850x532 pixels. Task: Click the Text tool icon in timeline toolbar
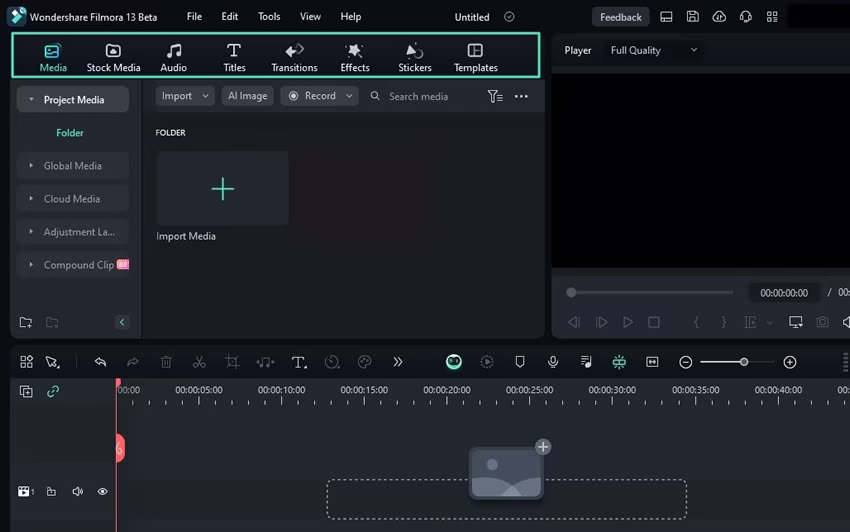[x=298, y=362]
